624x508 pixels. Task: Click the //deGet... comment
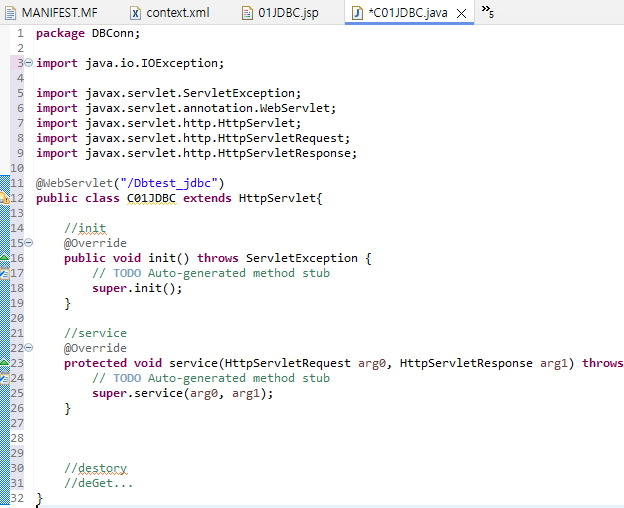tap(98, 483)
